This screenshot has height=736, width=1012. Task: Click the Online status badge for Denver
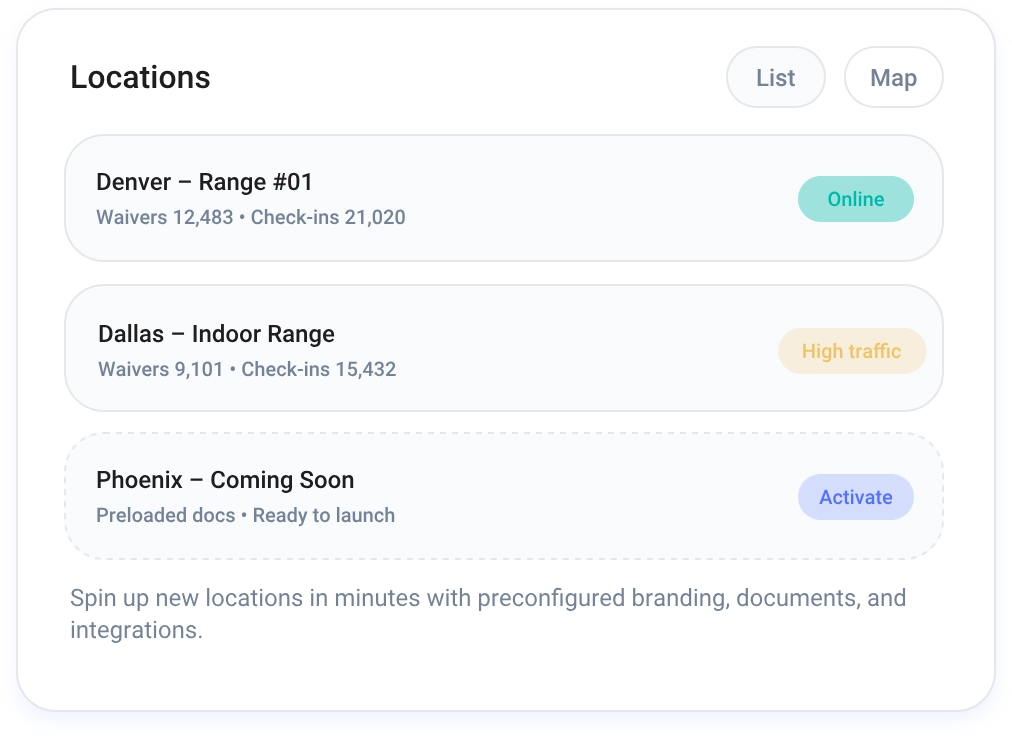(855, 199)
